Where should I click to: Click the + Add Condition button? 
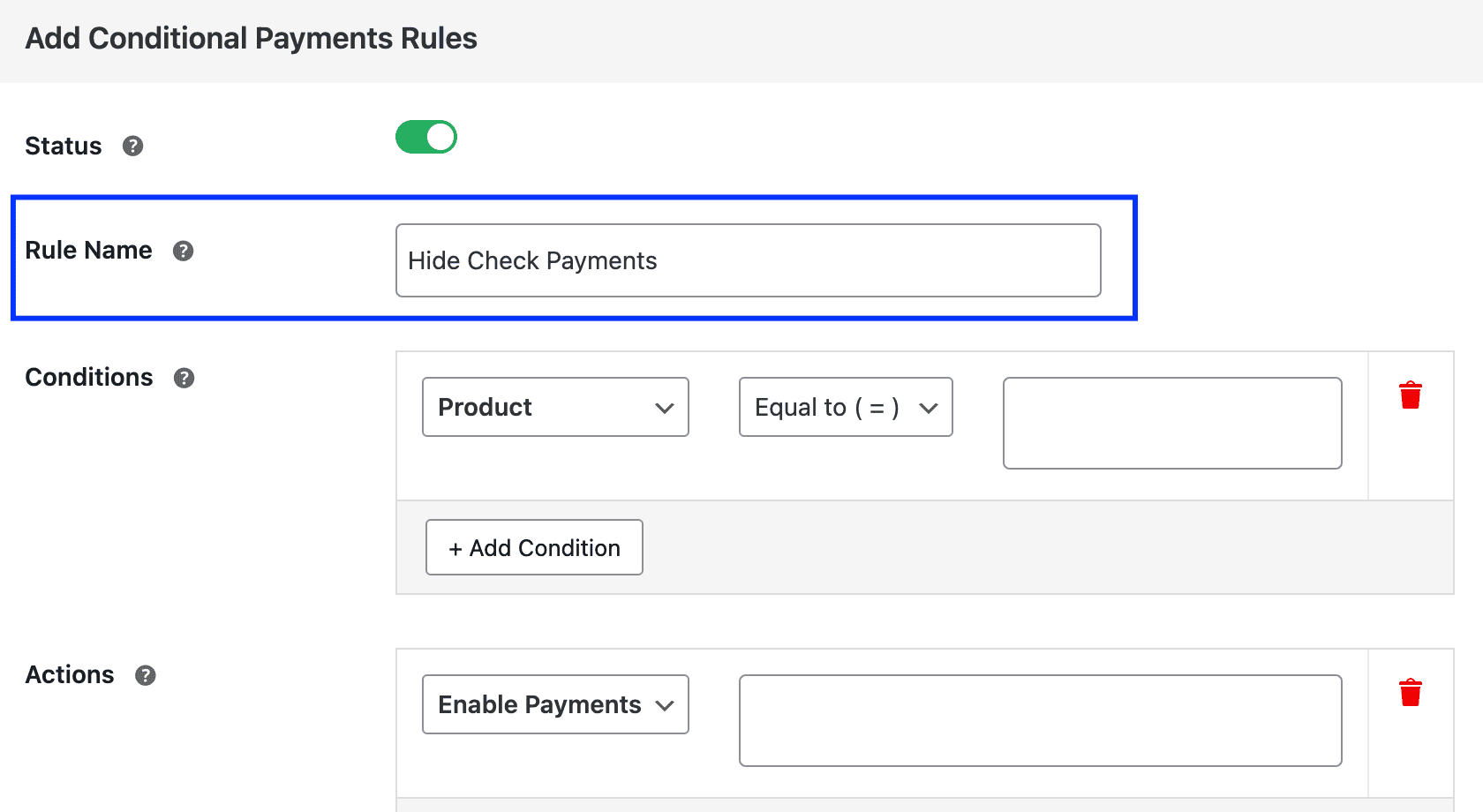[533, 547]
